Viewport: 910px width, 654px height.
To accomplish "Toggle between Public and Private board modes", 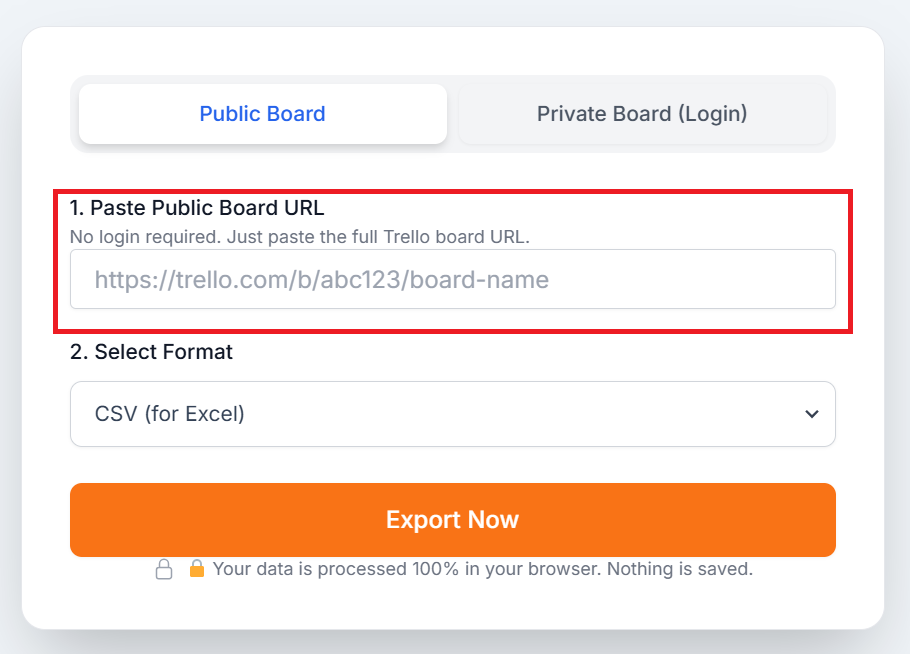I will click(642, 113).
